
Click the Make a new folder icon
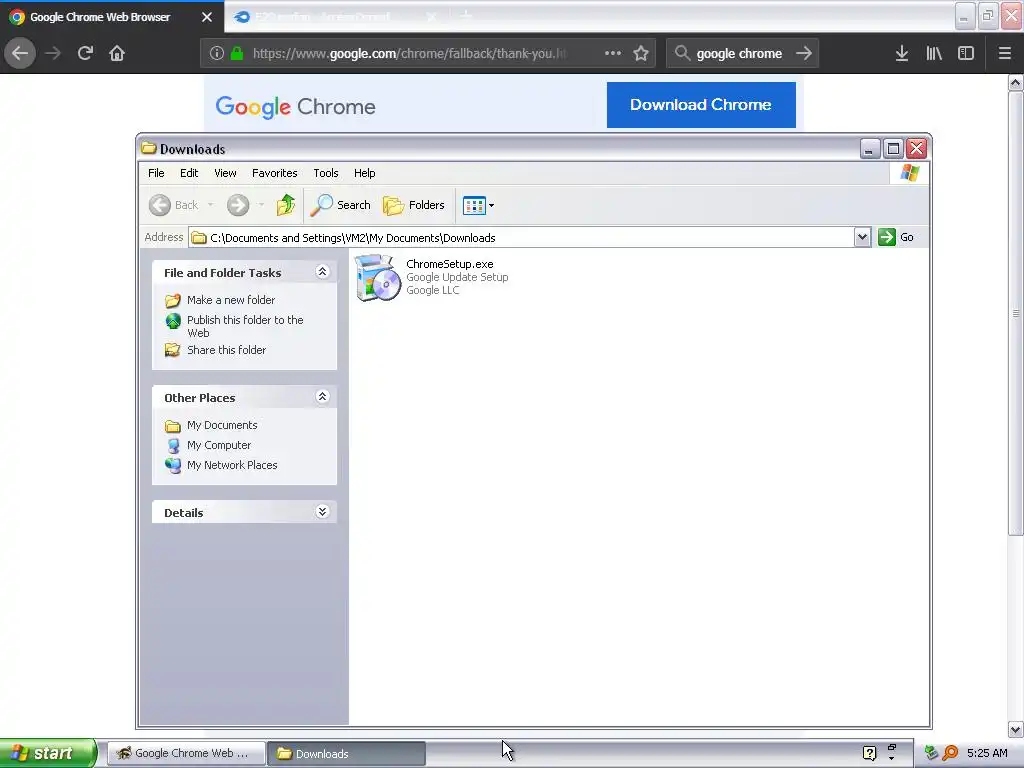point(172,300)
